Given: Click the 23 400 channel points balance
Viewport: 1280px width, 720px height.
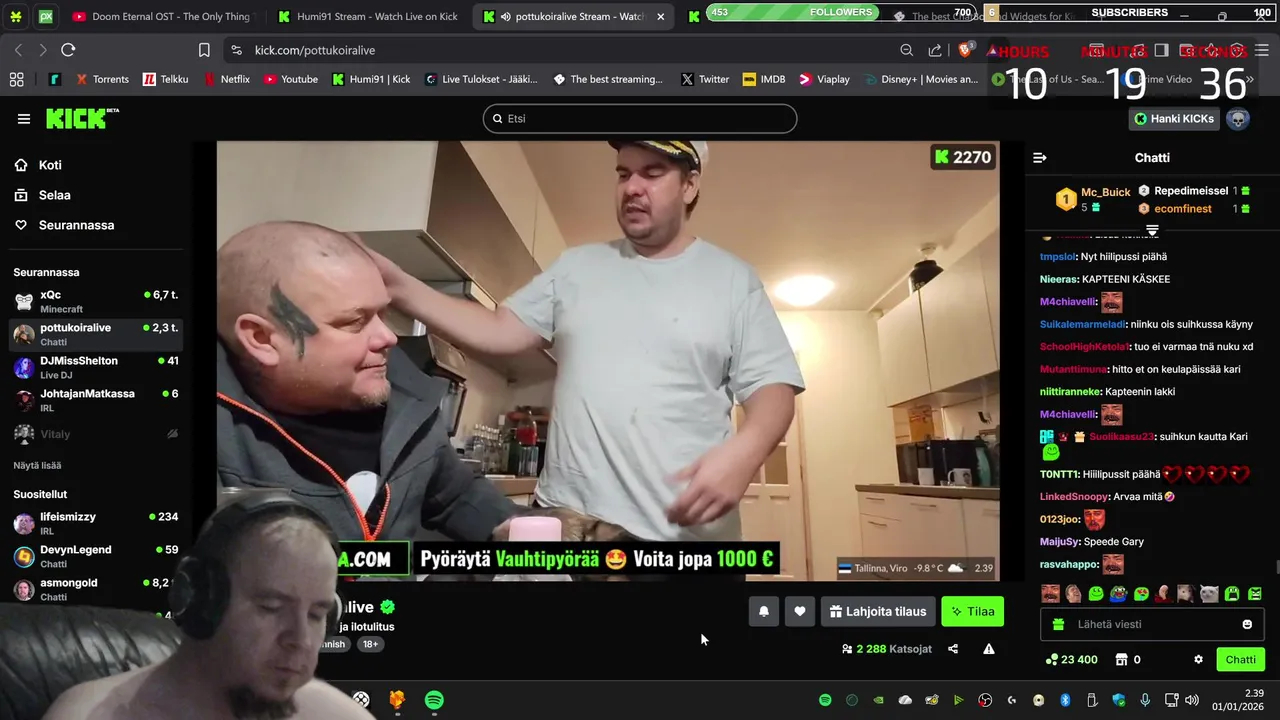Looking at the screenshot, I should click(1071, 659).
